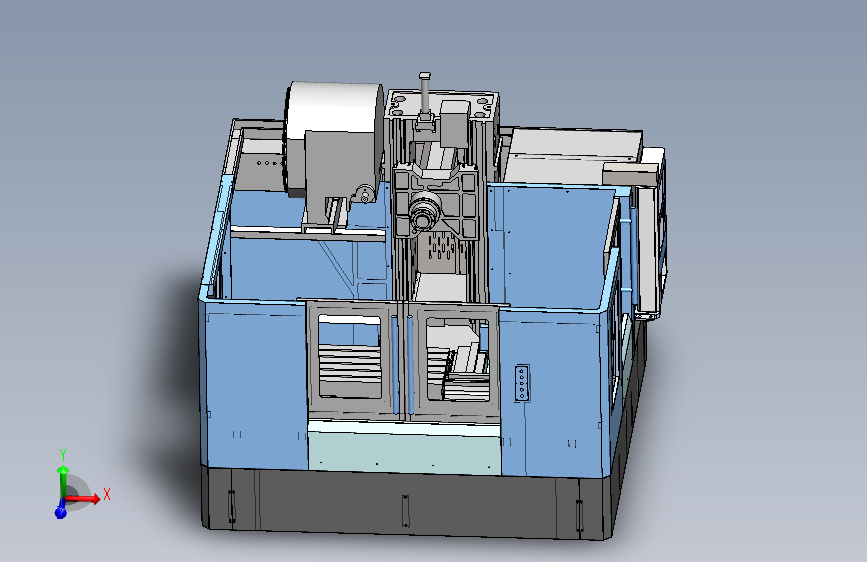
Task: Select the right front door window
Action: coord(458,360)
